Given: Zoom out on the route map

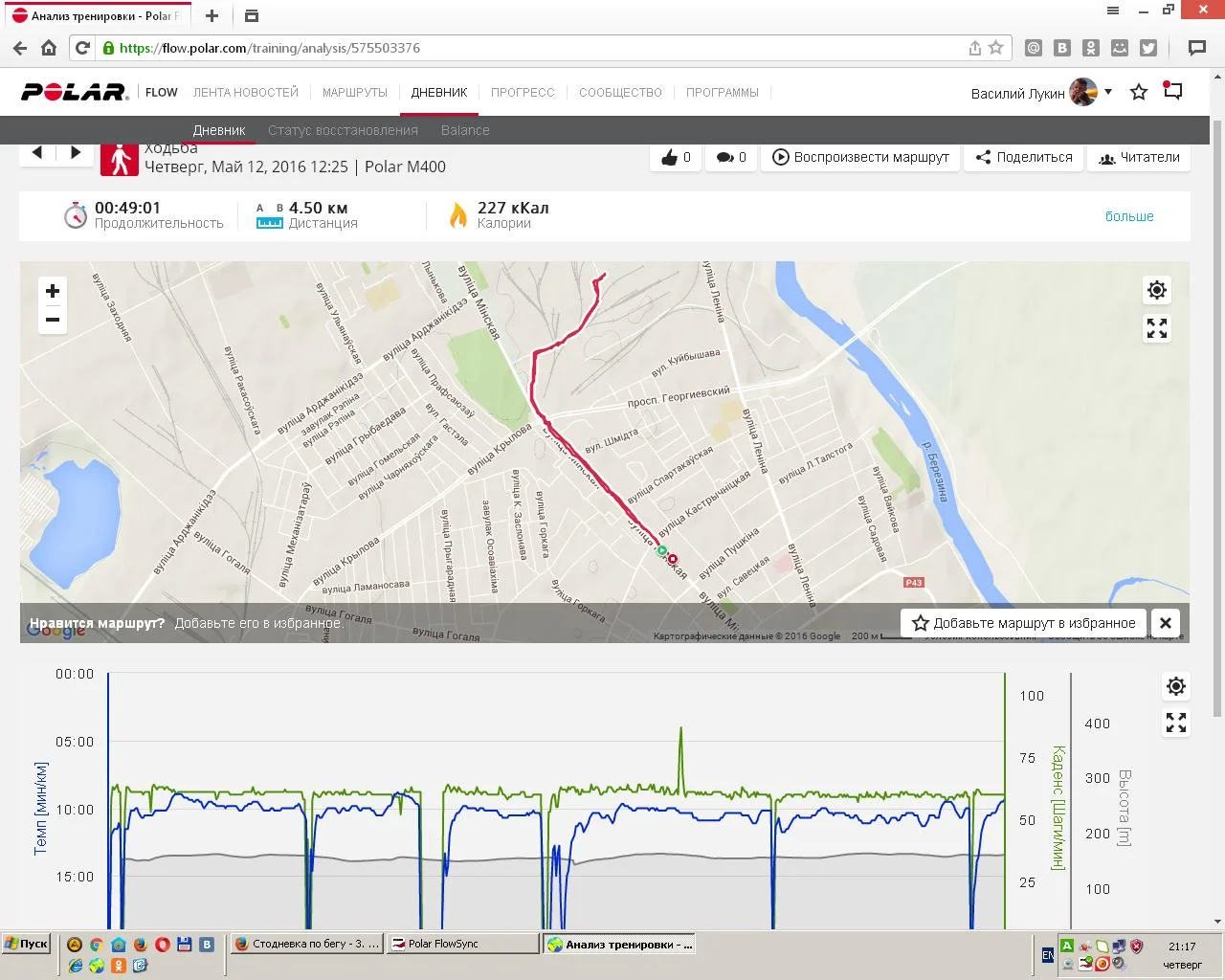Looking at the screenshot, I should coord(53,321).
